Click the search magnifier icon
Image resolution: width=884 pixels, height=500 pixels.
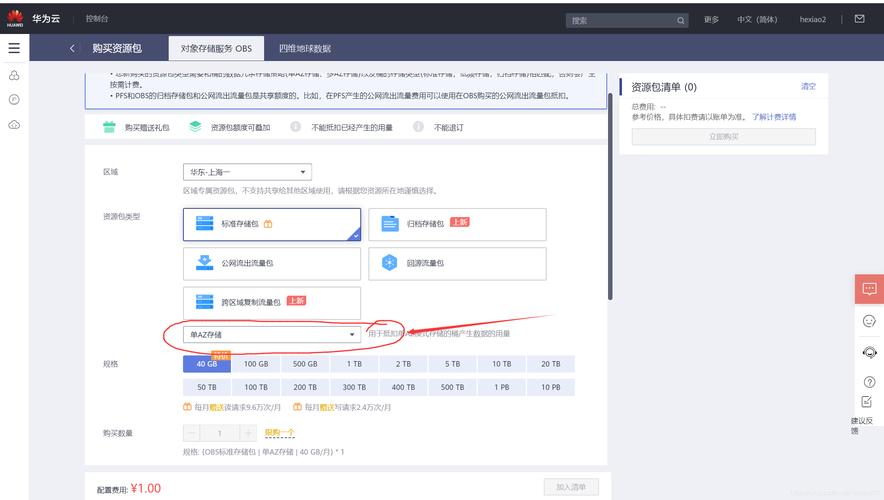pos(680,21)
